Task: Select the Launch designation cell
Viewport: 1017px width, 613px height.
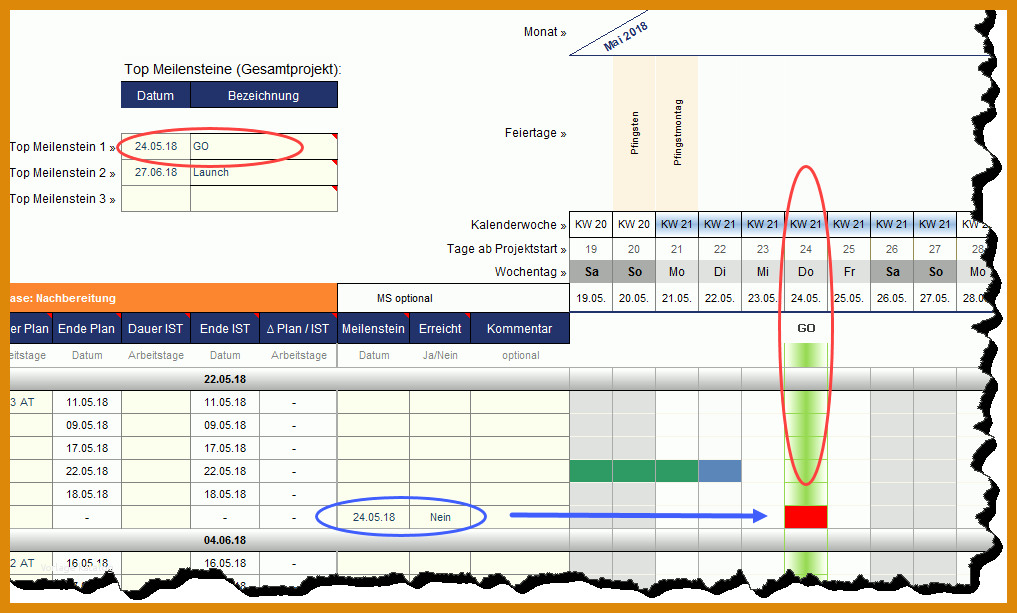Action: pyautogui.click(x=264, y=173)
